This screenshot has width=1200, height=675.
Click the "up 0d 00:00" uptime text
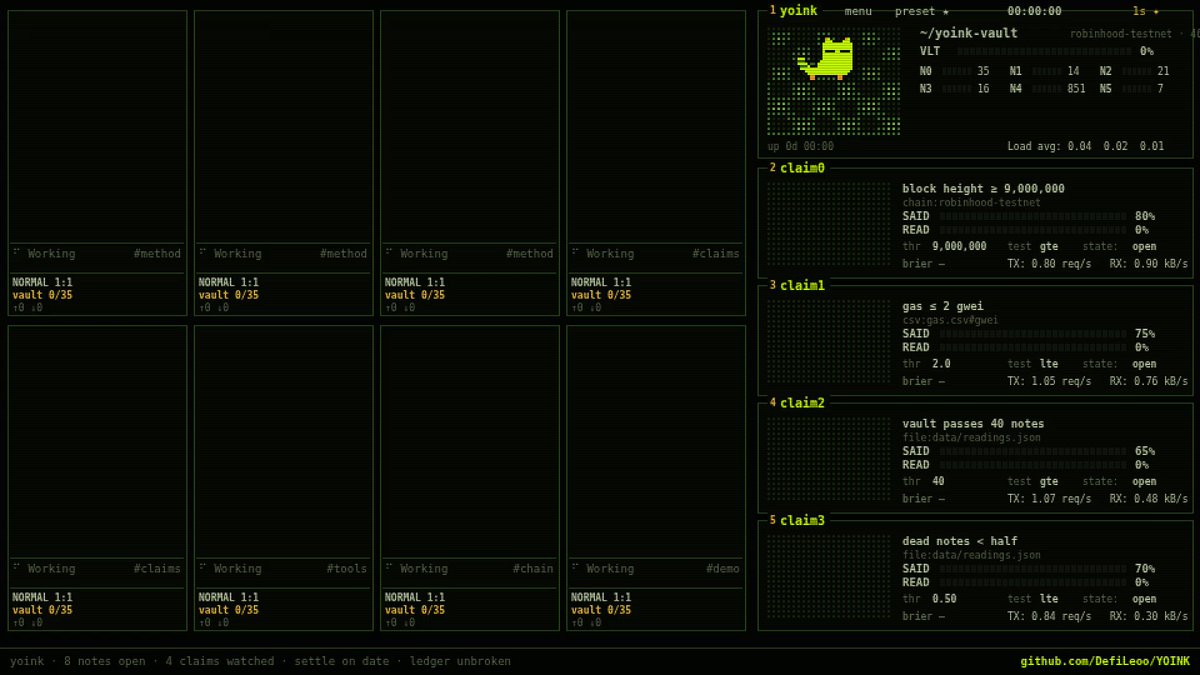(x=800, y=146)
